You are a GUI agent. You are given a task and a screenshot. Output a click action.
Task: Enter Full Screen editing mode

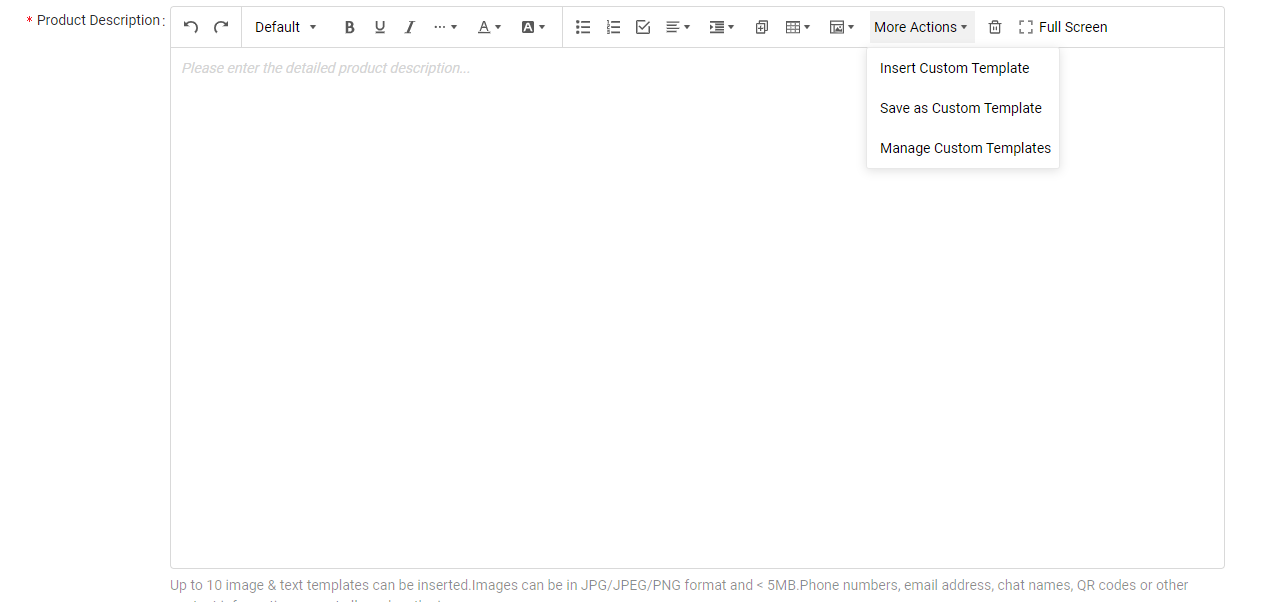tap(1062, 27)
